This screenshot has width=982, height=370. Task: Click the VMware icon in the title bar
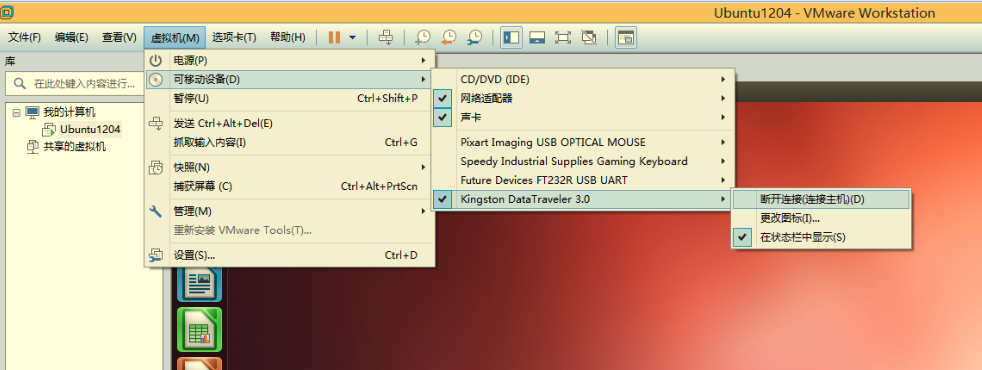pyautogui.click(x=8, y=12)
